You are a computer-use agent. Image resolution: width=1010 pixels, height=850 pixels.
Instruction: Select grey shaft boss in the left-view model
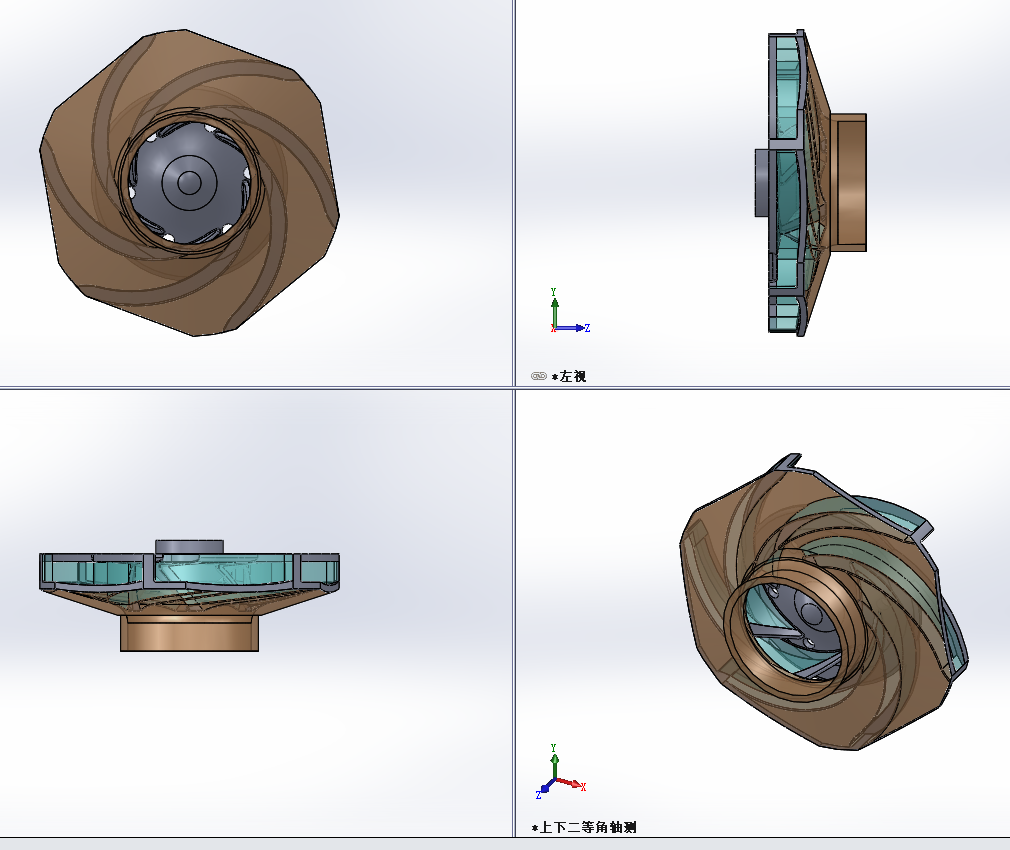762,183
